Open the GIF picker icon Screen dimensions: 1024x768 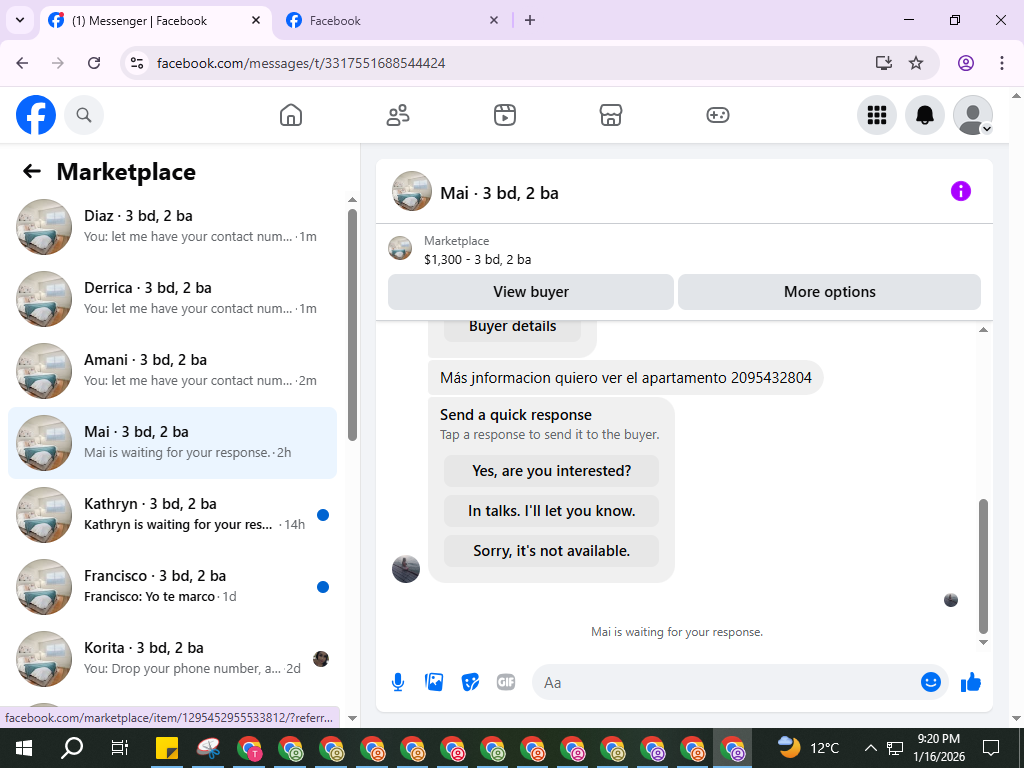506,682
